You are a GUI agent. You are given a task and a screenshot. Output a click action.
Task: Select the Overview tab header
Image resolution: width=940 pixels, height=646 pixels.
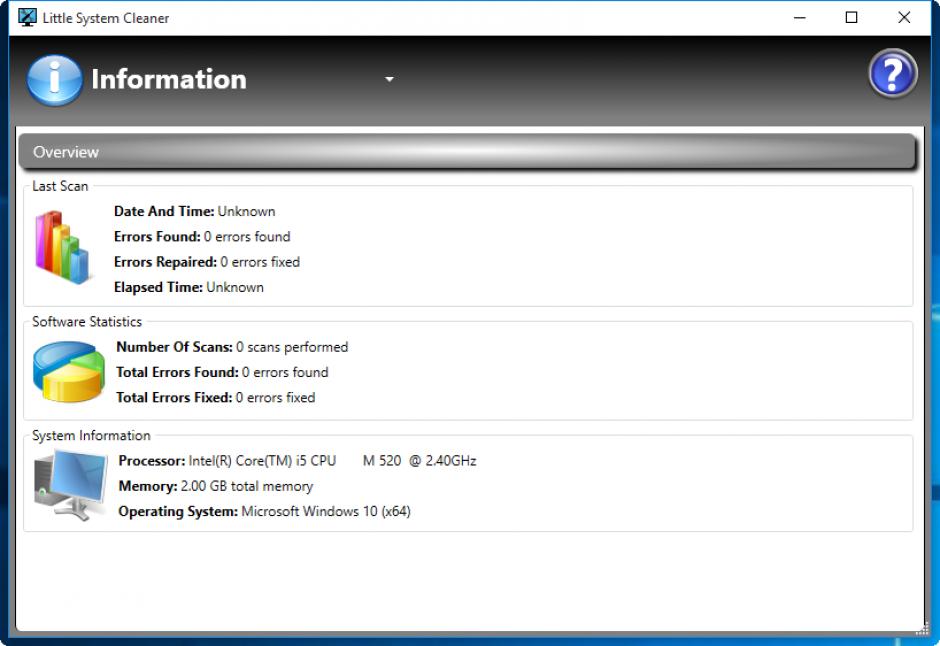pyautogui.click(x=66, y=152)
